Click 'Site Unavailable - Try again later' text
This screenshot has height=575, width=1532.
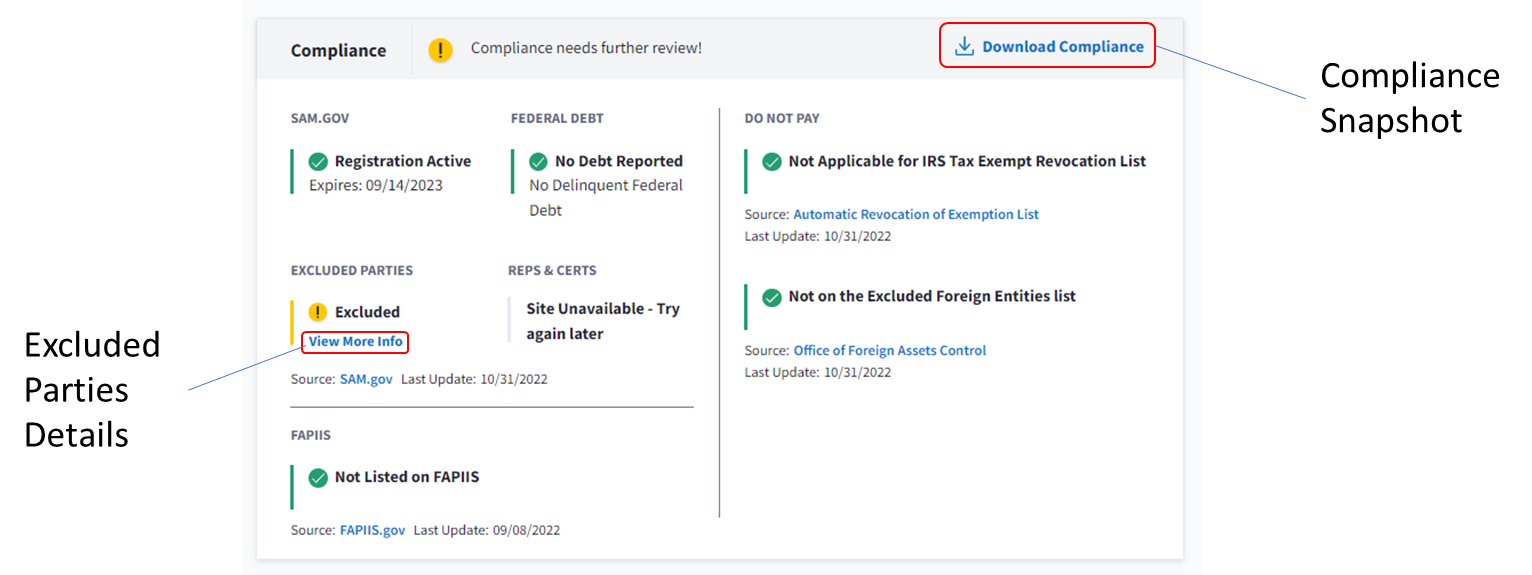point(602,321)
